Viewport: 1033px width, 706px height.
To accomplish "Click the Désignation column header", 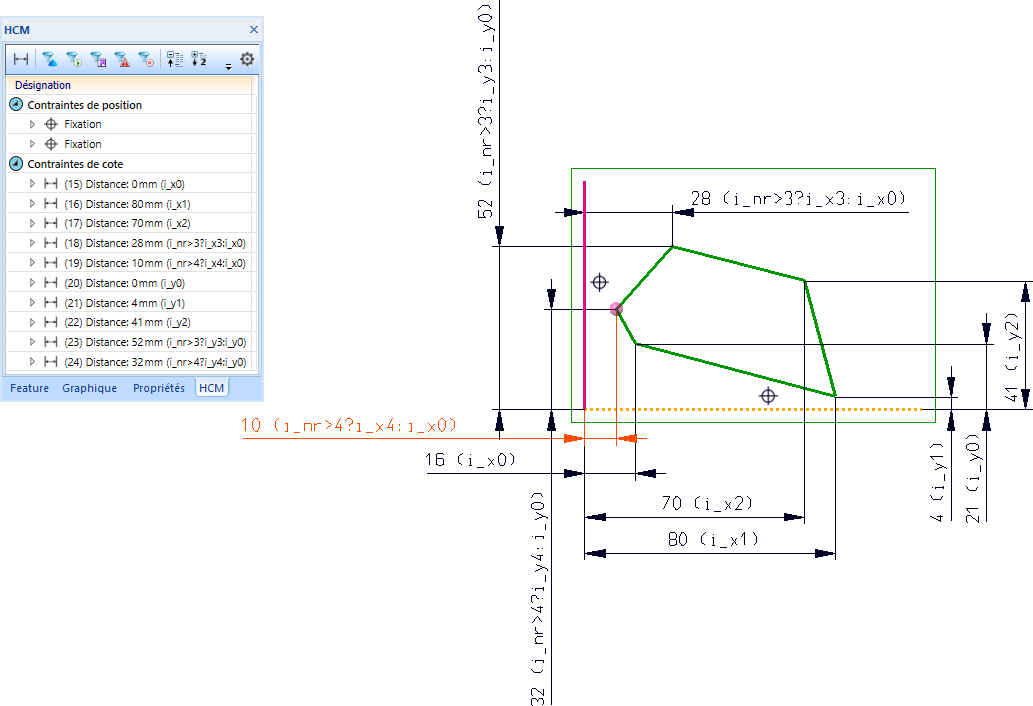I will point(130,85).
